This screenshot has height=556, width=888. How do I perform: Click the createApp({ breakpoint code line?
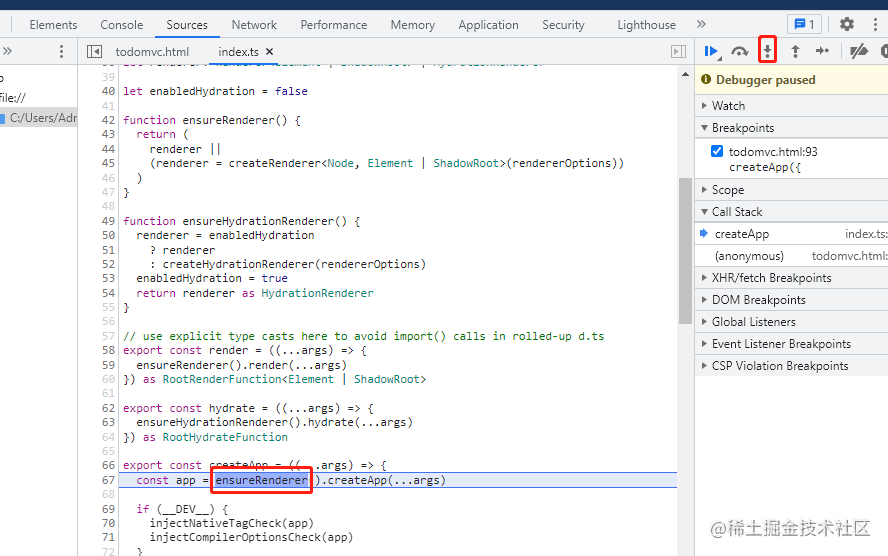(765, 168)
